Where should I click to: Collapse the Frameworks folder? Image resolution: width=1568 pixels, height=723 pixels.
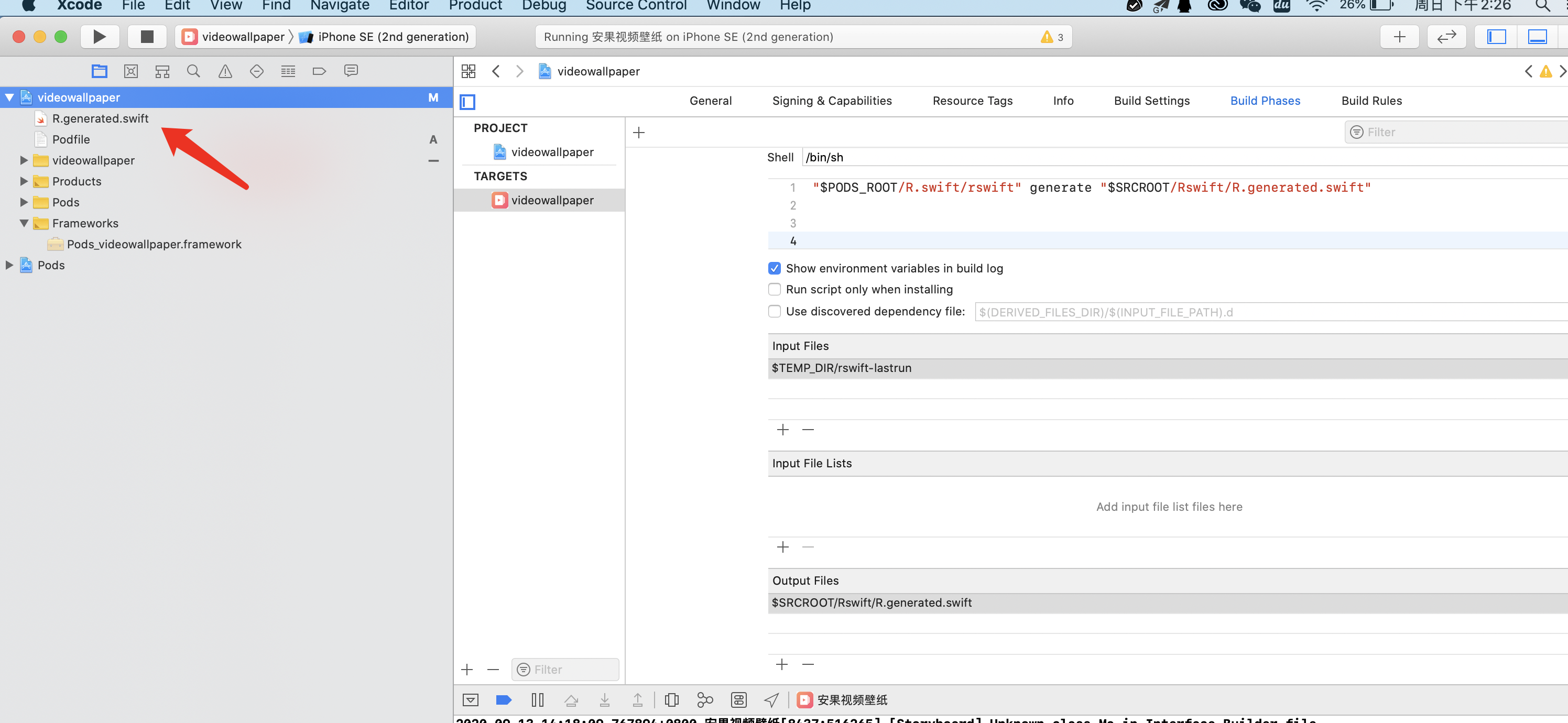[x=24, y=223]
